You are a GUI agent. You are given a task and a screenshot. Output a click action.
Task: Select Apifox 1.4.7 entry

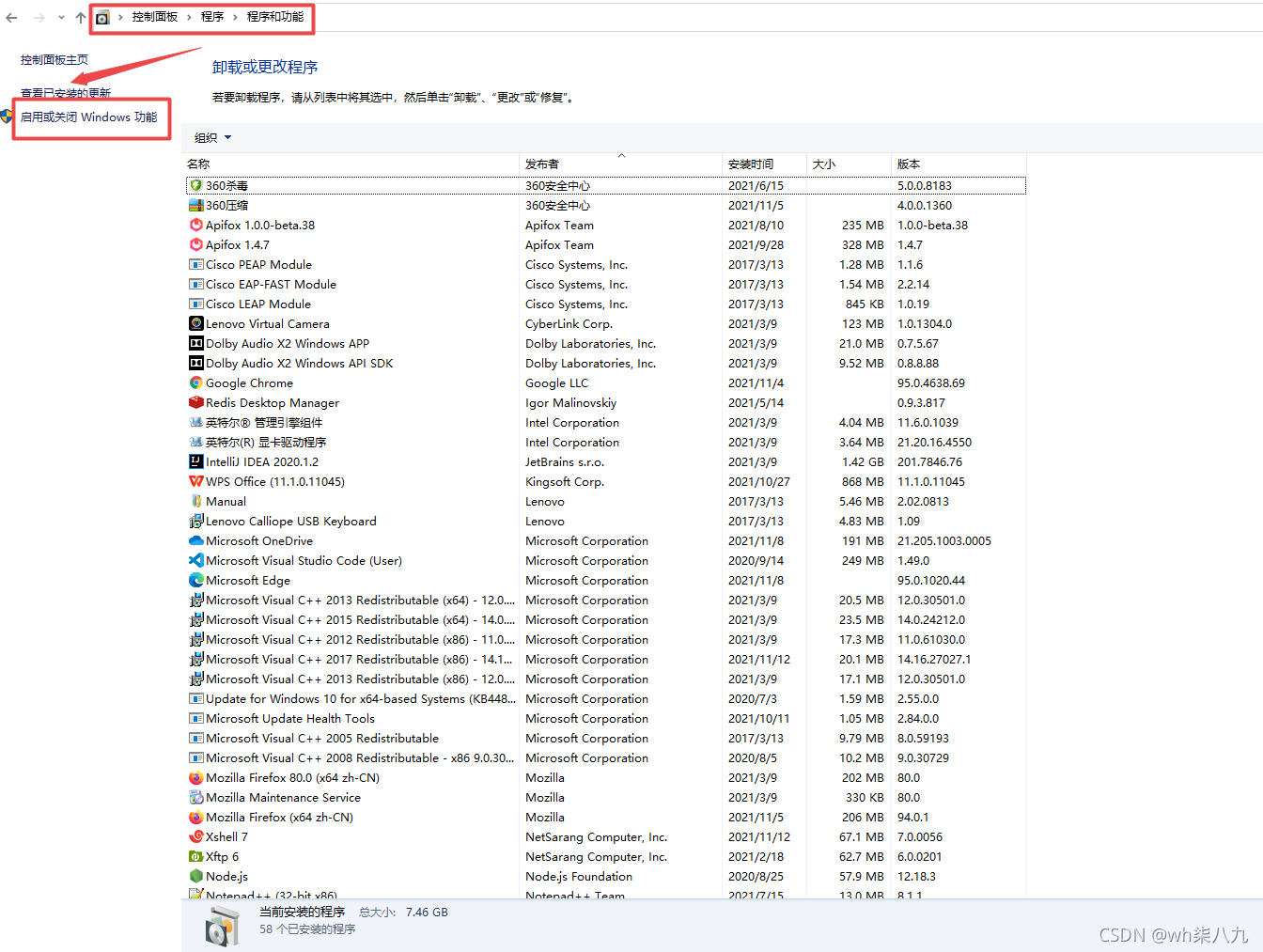coord(606,244)
